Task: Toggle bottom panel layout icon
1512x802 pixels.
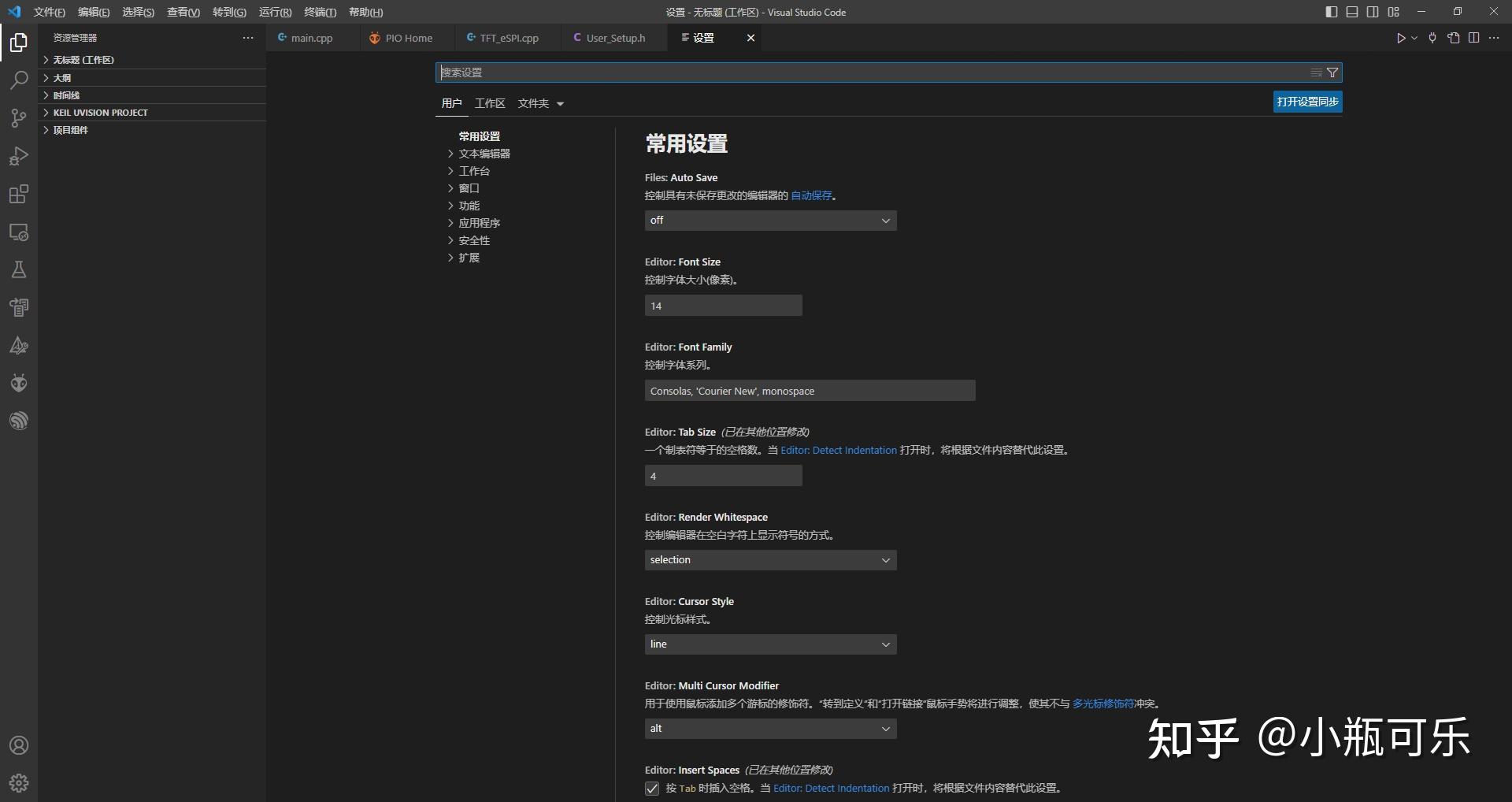Action: pos(1352,12)
